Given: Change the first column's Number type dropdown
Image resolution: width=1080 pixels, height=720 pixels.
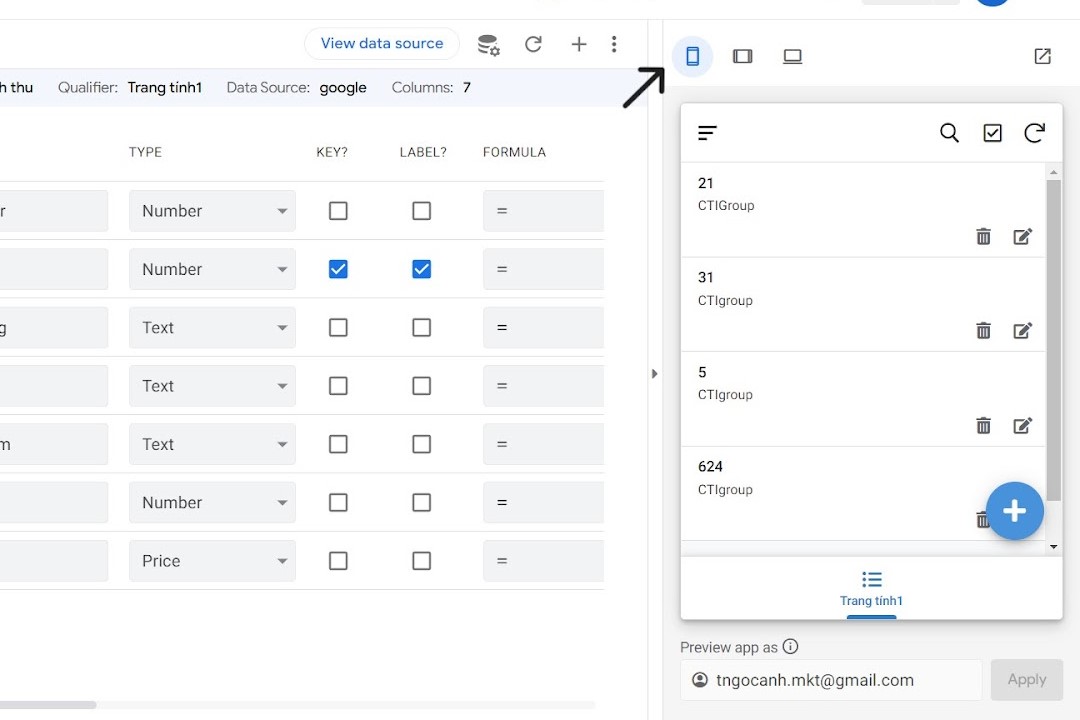Looking at the screenshot, I should point(212,210).
